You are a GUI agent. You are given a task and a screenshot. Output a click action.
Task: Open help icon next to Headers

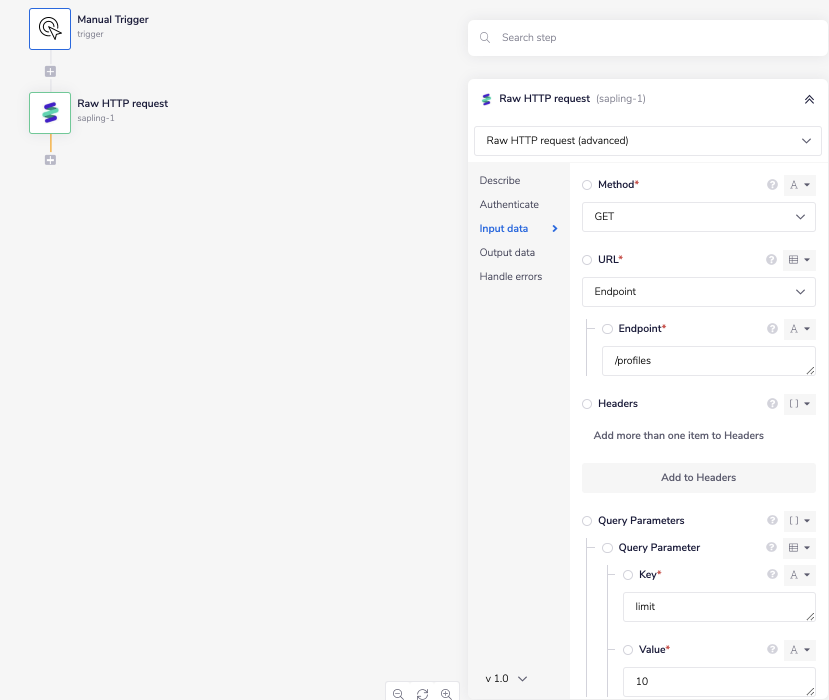(x=771, y=404)
